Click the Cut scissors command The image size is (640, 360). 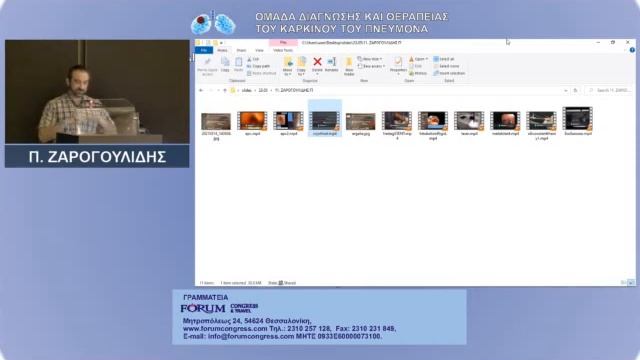[253, 60]
